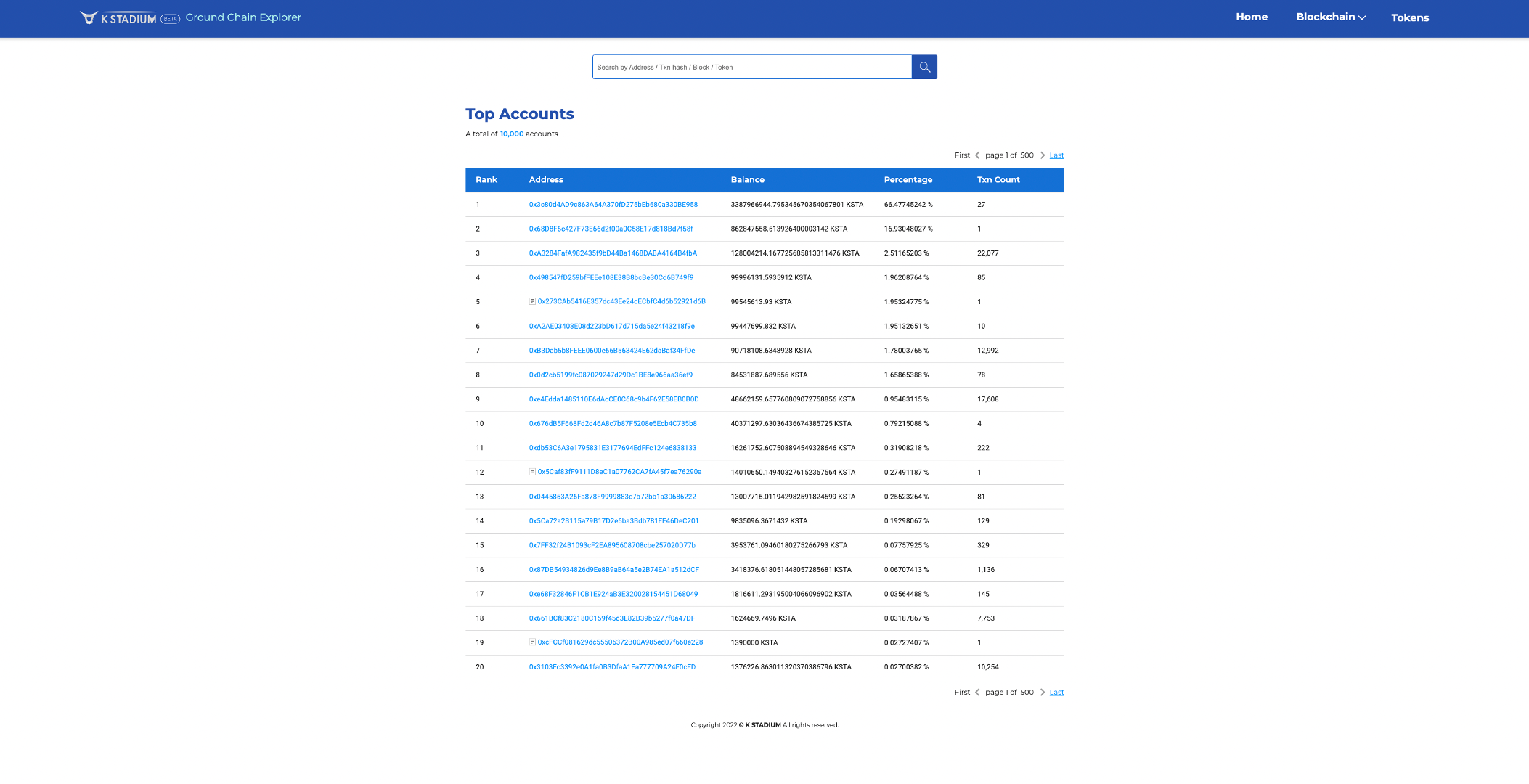Viewport: 1529px width, 784px height.
Task: Open the Tokens menu item
Action: (x=1409, y=17)
